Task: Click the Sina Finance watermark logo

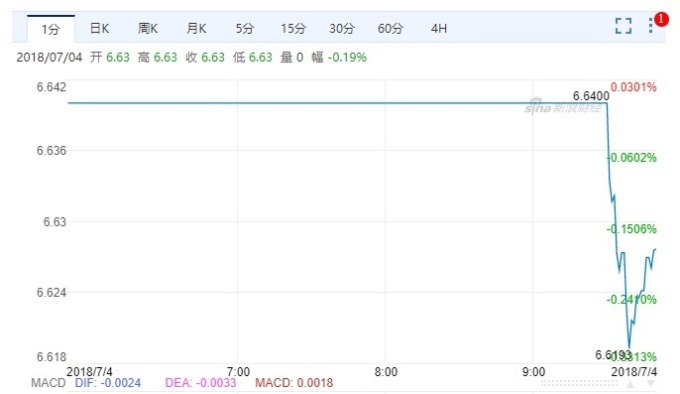Action: coord(562,107)
